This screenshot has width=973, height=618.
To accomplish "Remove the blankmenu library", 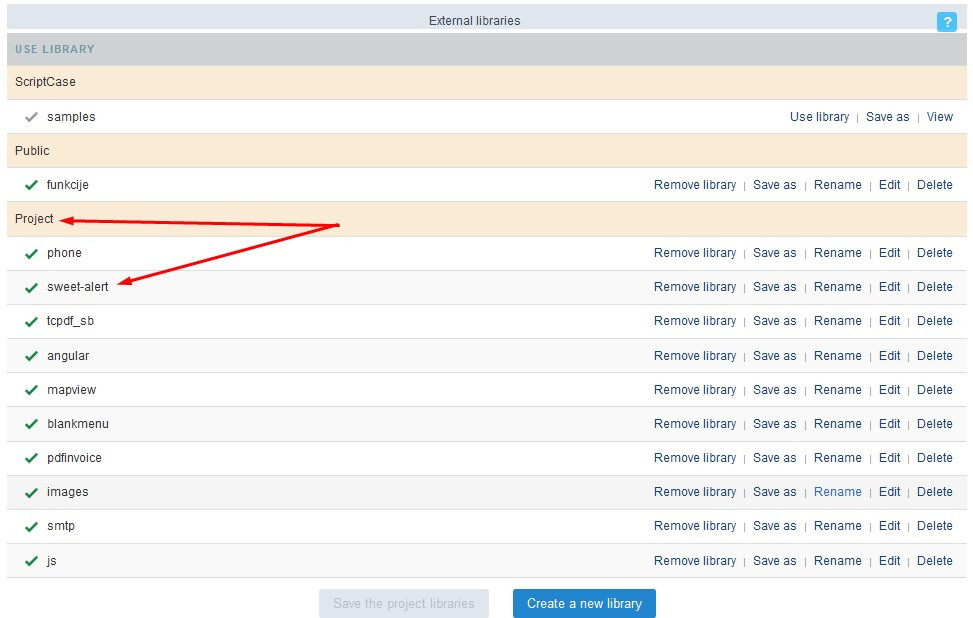I will (x=695, y=424).
